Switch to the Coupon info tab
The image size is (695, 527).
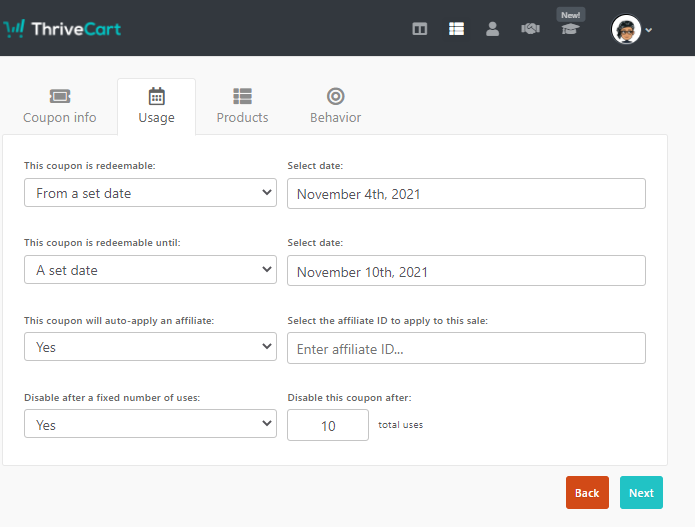(60, 106)
